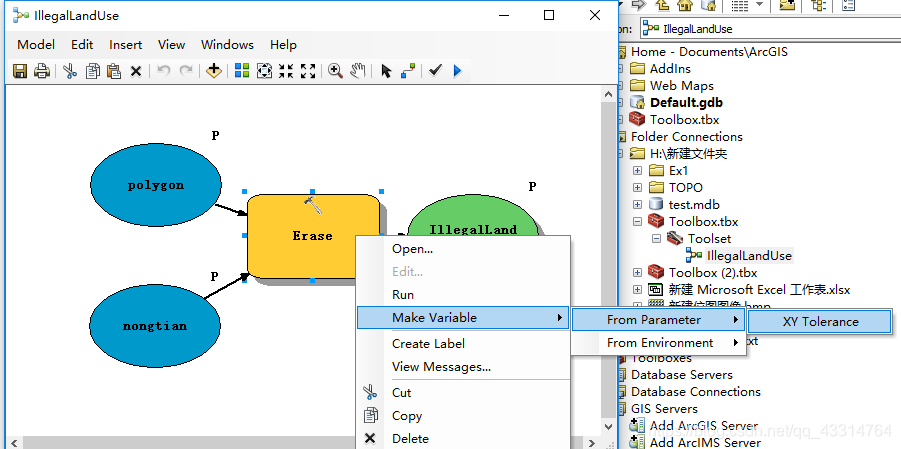Choose View Messages... in context menu

[x=463, y=367]
